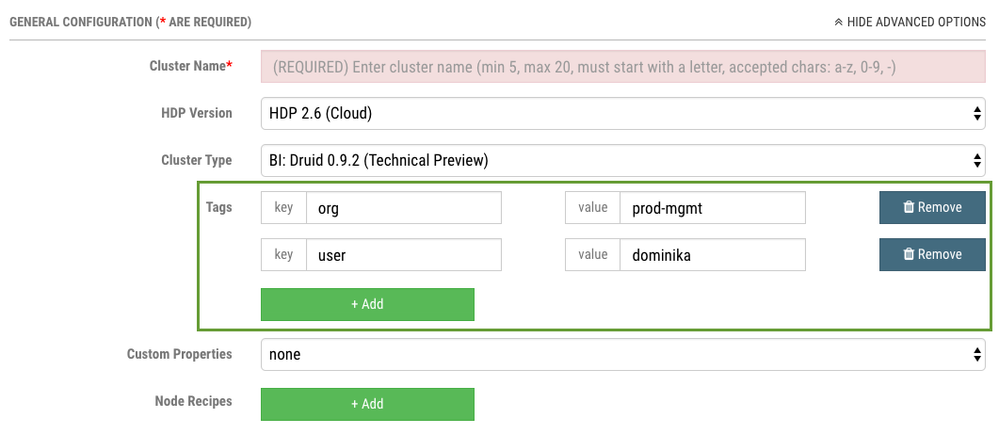Open the Custom Properties dropdown

(x=622, y=354)
